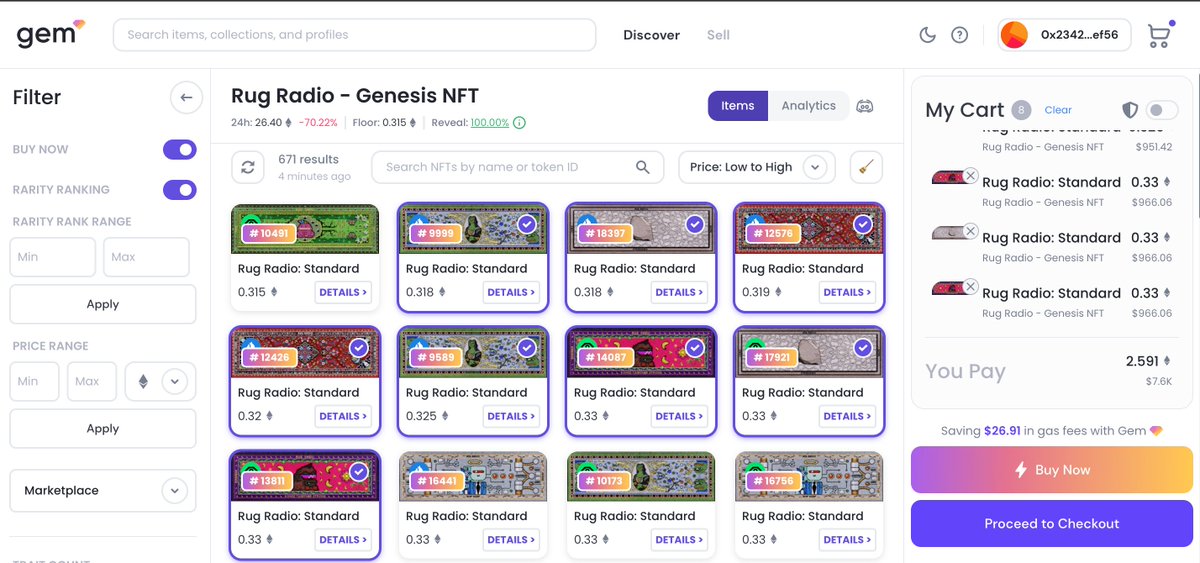Open the shopping cart icon in header
1200x563 pixels.
1159,35
